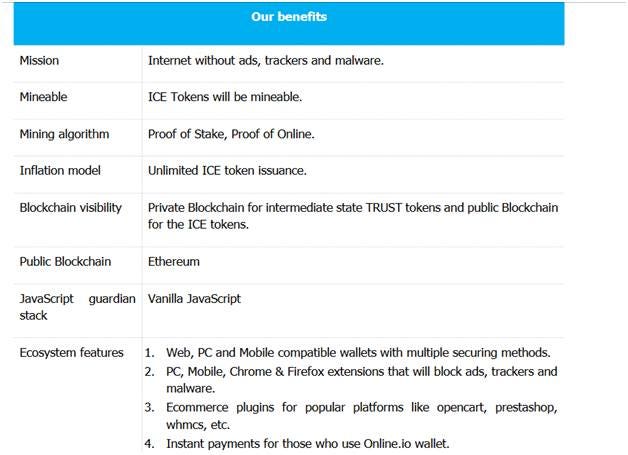Select the Ecosystem features label
628x455 pixels.
point(71,353)
